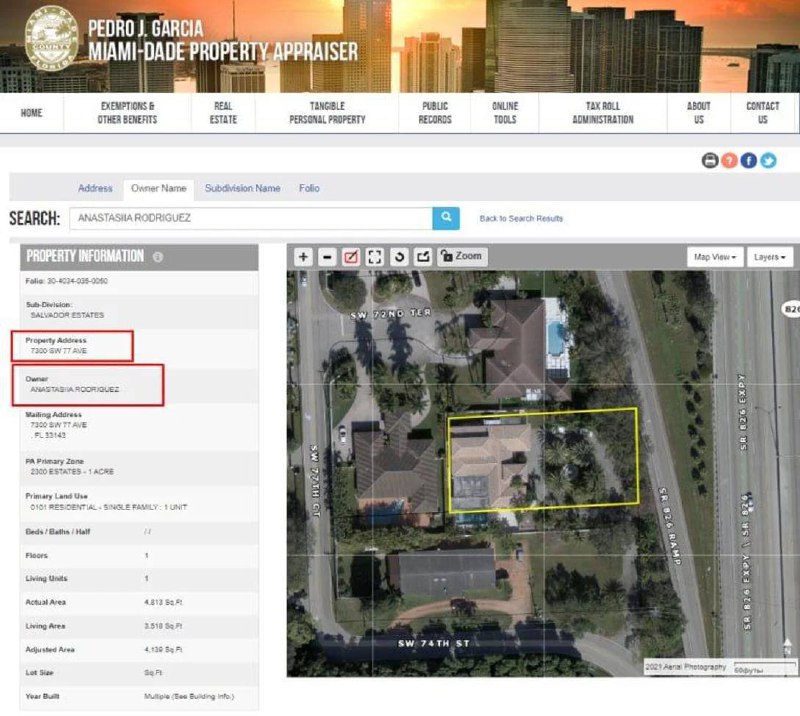The image size is (800, 716).
Task: Open the Map View dropdown
Action: point(716,257)
